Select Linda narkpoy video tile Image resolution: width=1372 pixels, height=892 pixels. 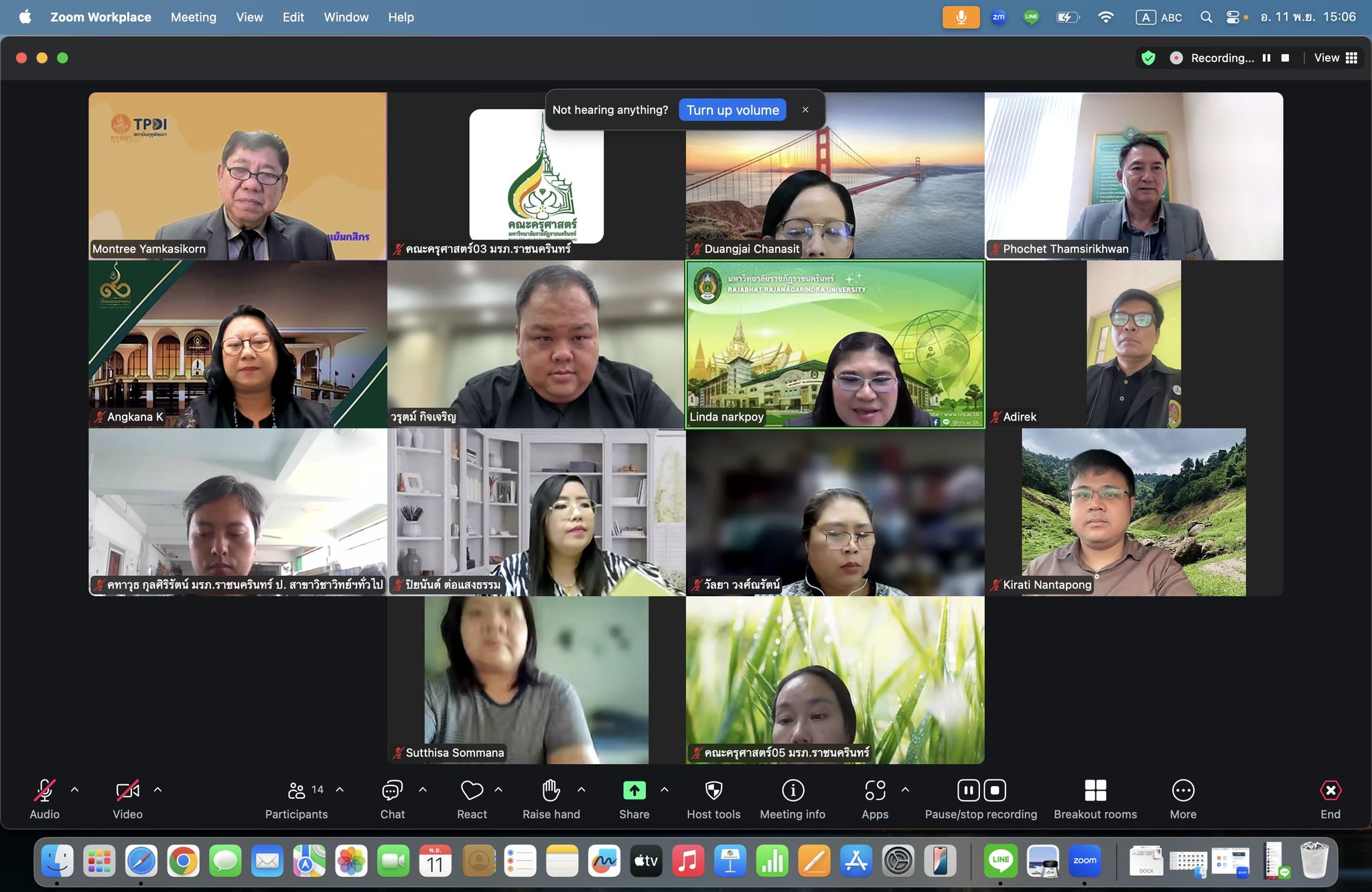pos(835,344)
